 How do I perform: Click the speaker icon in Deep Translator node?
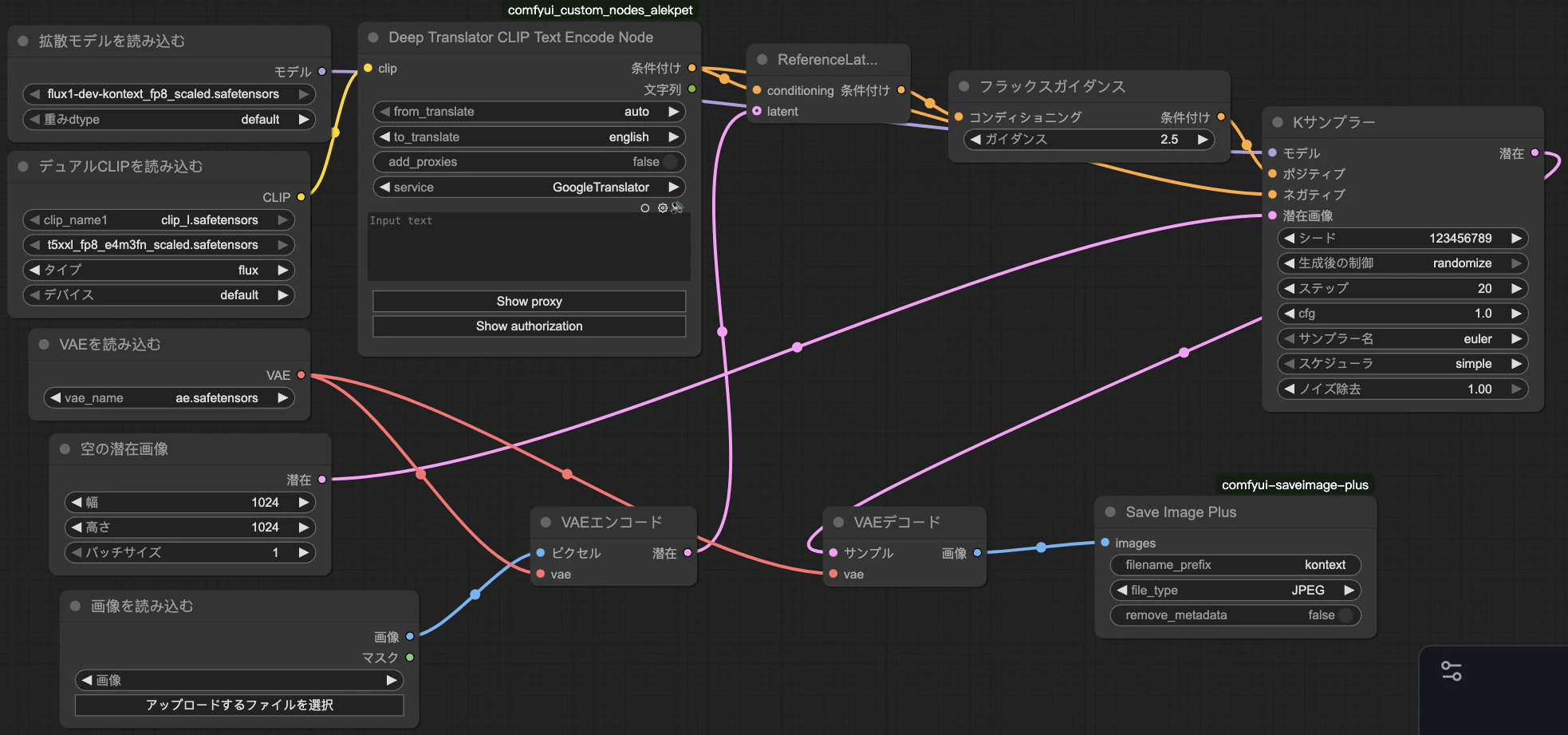pyautogui.click(x=677, y=207)
